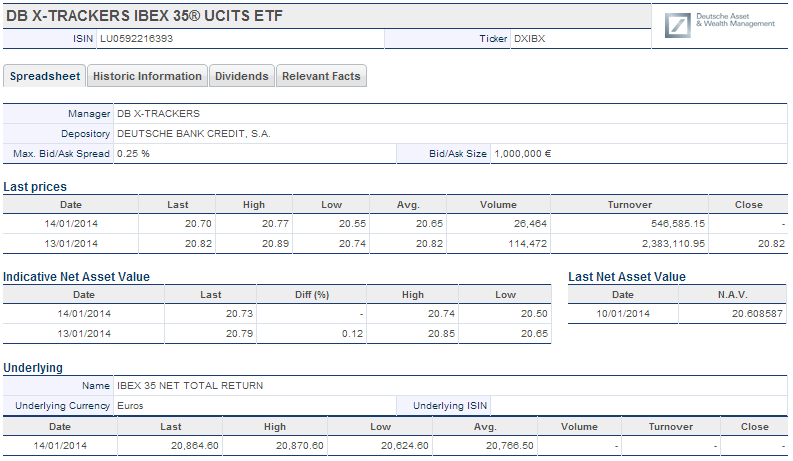Select the ticker DXIBX
This screenshot has height=461, width=793.
(530, 38)
